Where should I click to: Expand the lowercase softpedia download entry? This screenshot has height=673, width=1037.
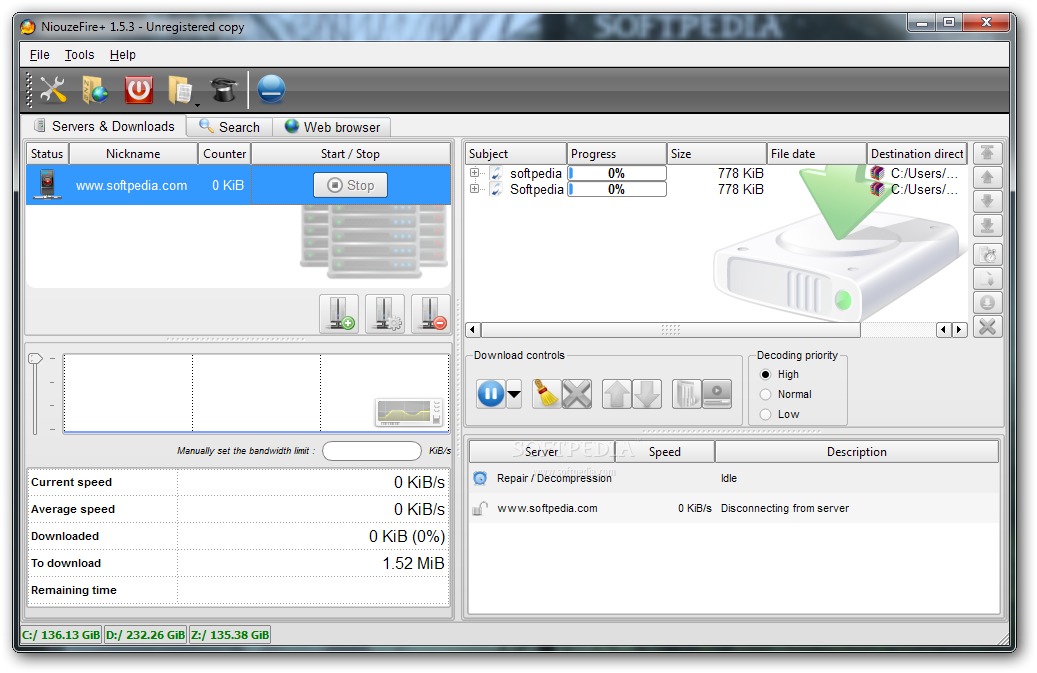474,173
